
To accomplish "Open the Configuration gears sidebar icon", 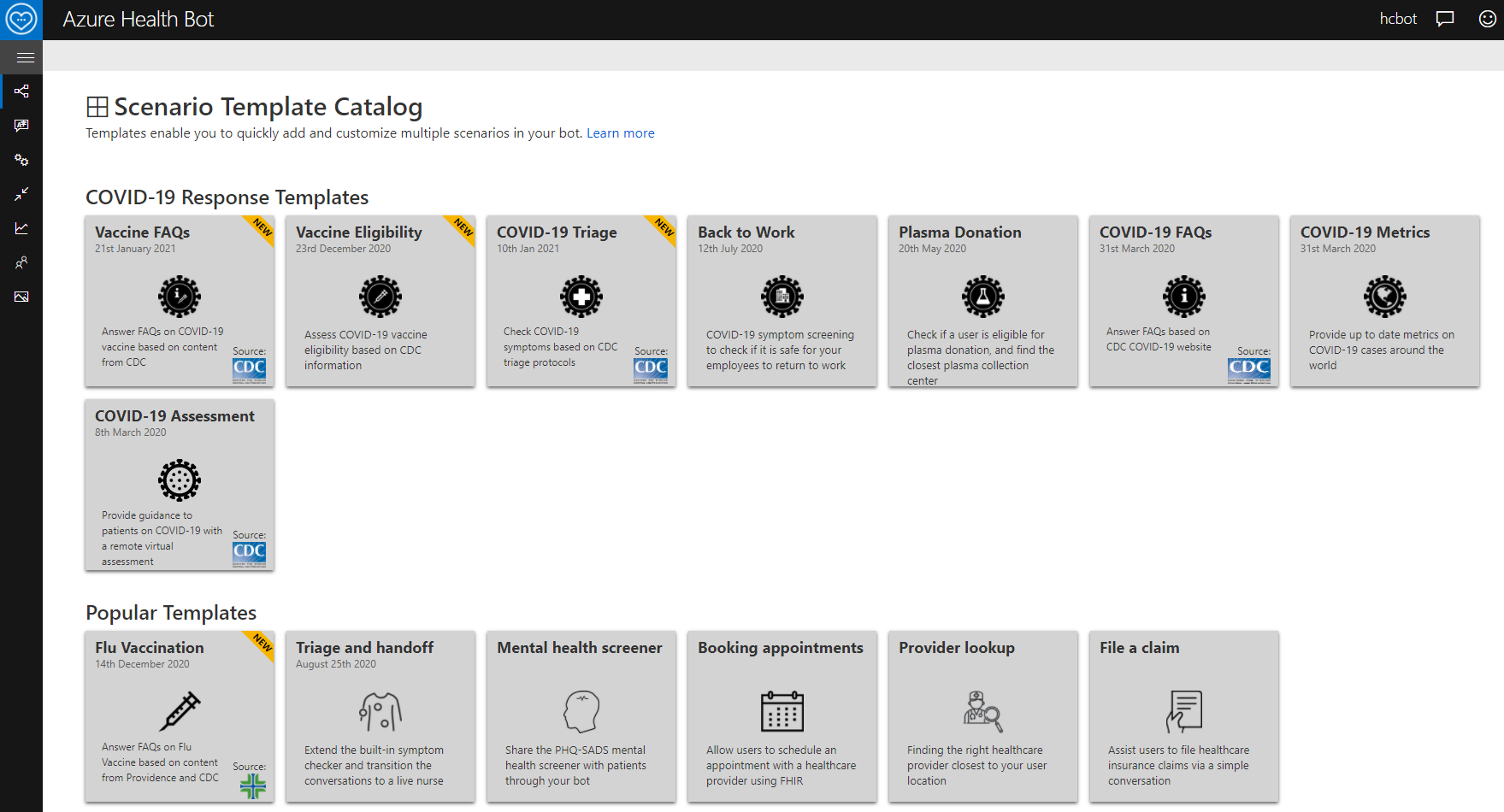I will (x=21, y=160).
